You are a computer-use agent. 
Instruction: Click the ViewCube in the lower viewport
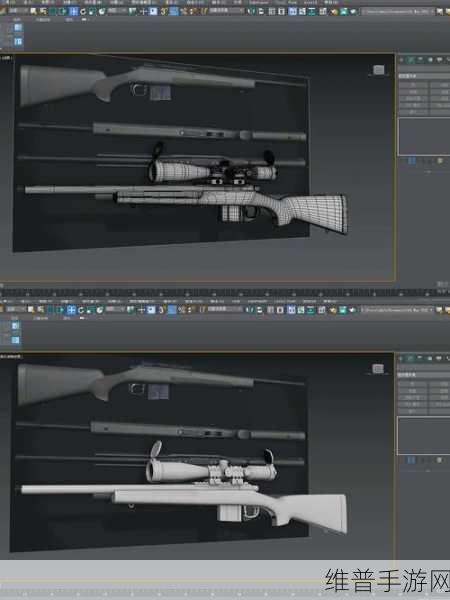[378, 368]
